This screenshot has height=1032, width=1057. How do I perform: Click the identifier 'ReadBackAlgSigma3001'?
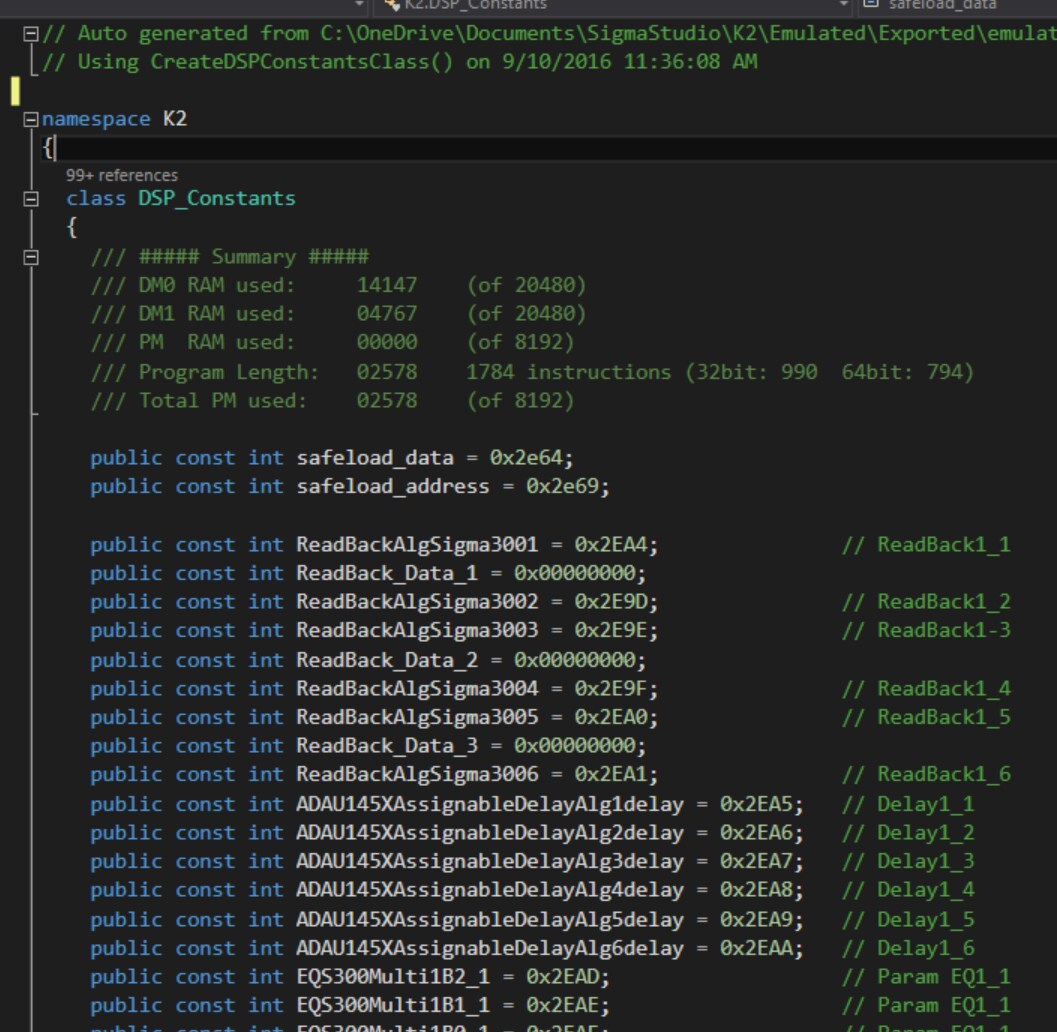coord(417,545)
